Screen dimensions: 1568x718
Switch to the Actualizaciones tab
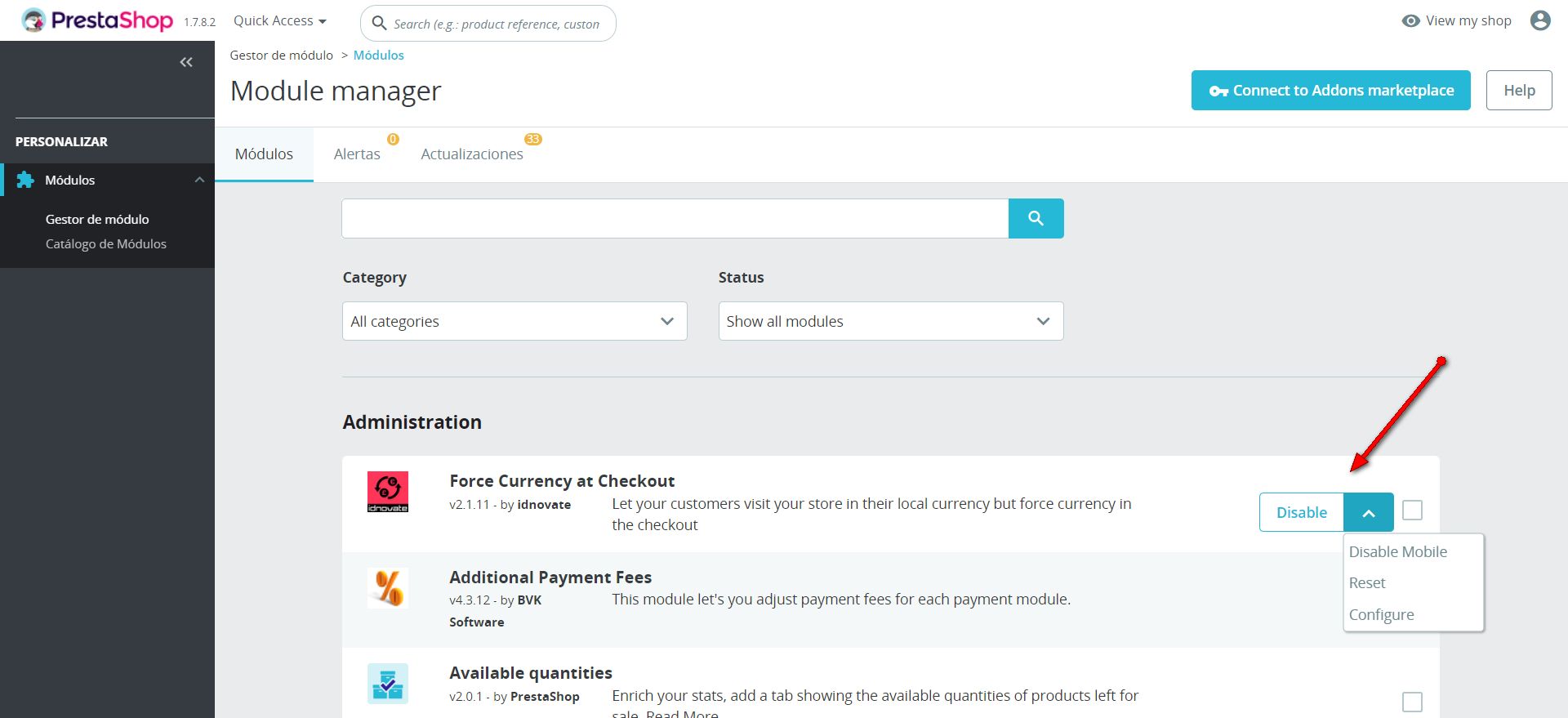472,154
